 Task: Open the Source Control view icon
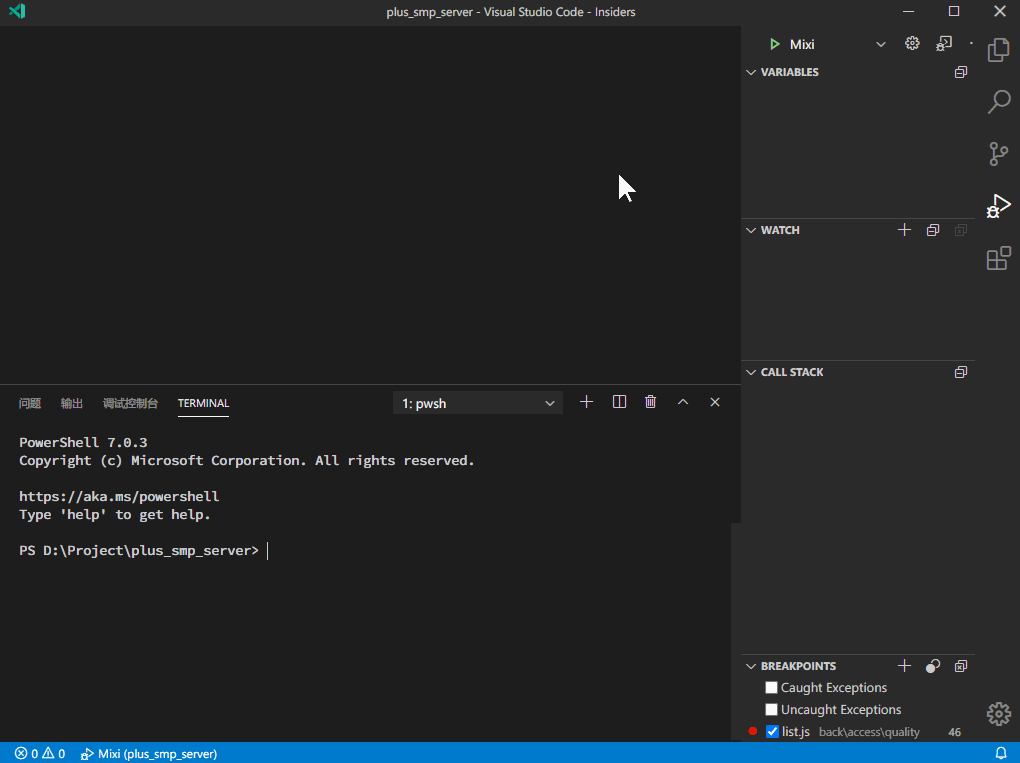(x=999, y=154)
